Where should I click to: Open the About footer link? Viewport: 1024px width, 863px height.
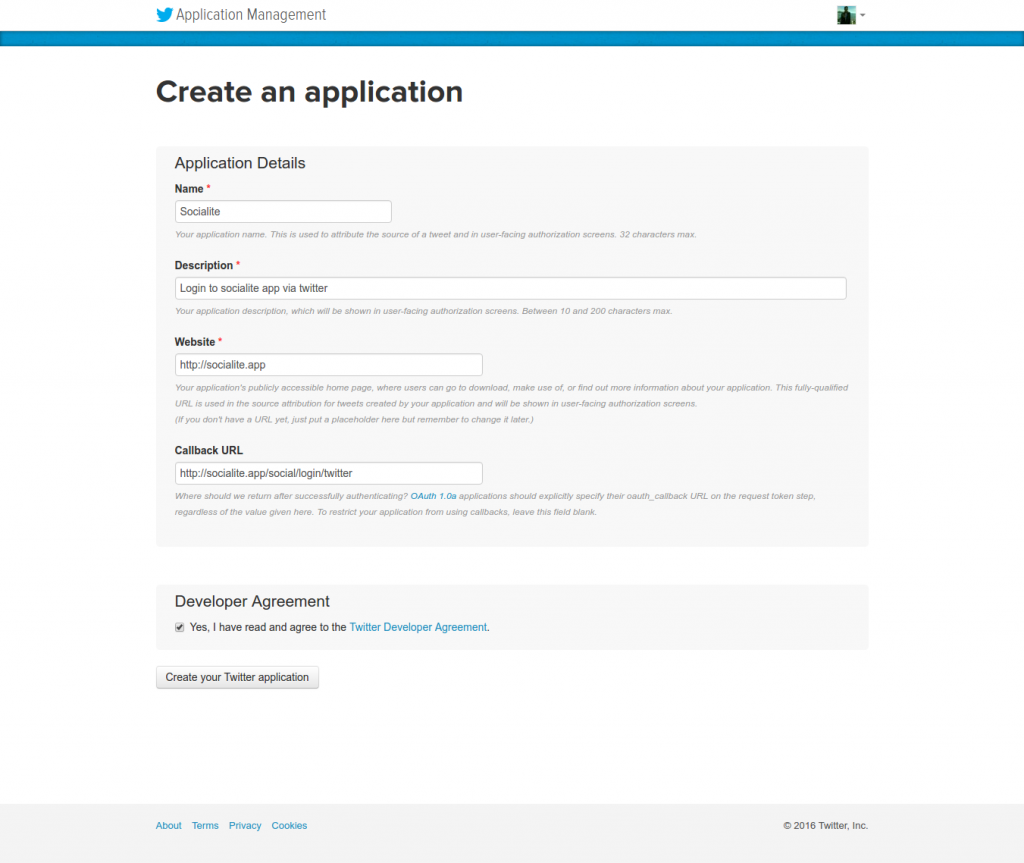(x=168, y=825)
